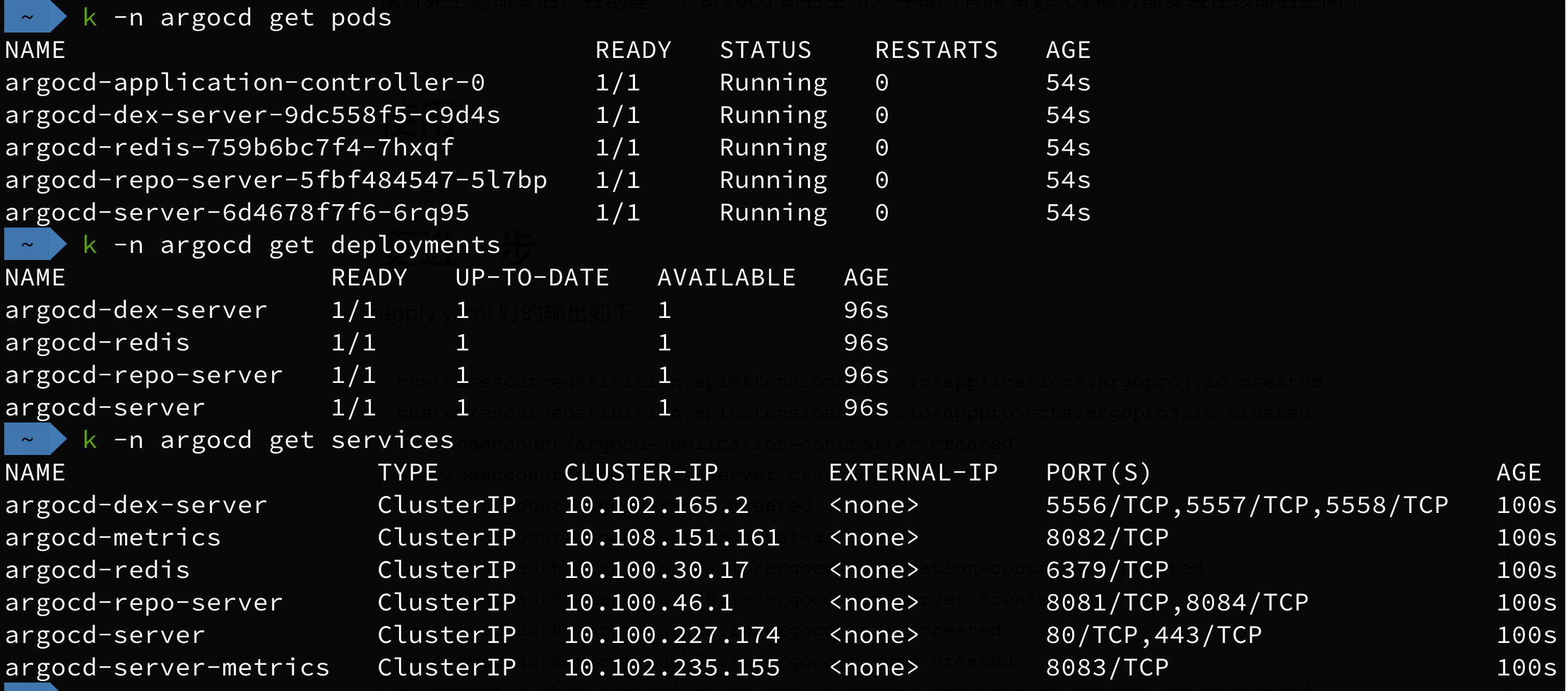Click the UP-TO-DATE column header
Screen dimensions: 1568x691
(x=532, y=278)
